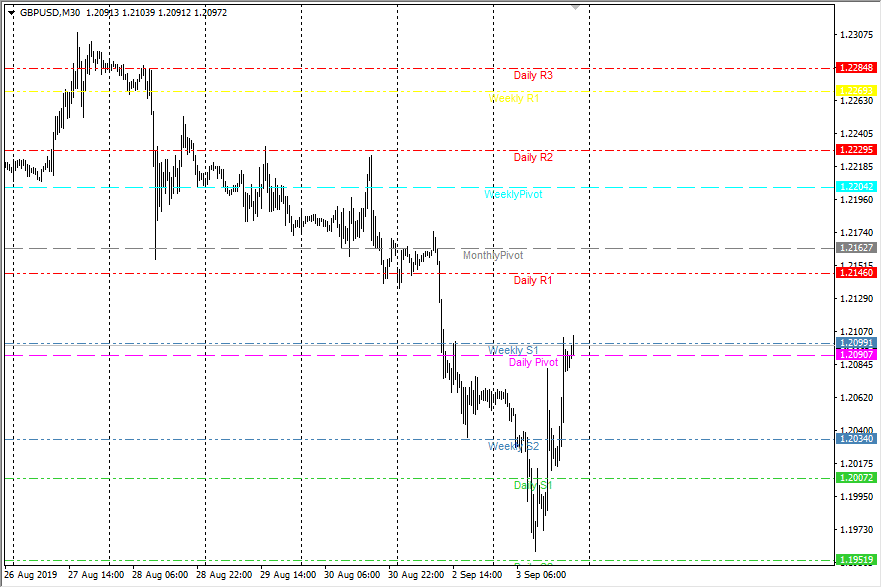Click the magenta 1.20907 price tag
Viewport: 882px width, 588px height.
[x=857, y=355]
